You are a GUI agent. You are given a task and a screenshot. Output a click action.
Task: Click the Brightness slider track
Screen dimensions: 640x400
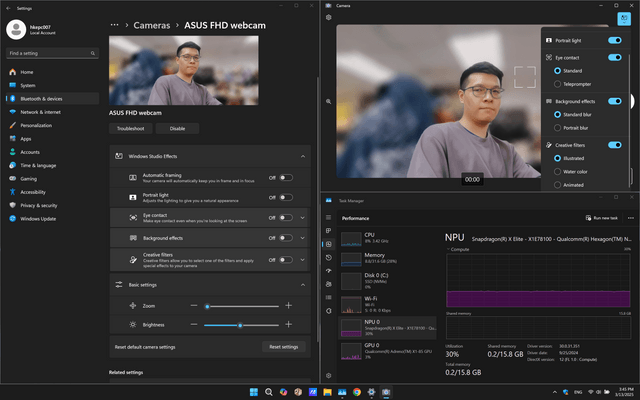241,325
